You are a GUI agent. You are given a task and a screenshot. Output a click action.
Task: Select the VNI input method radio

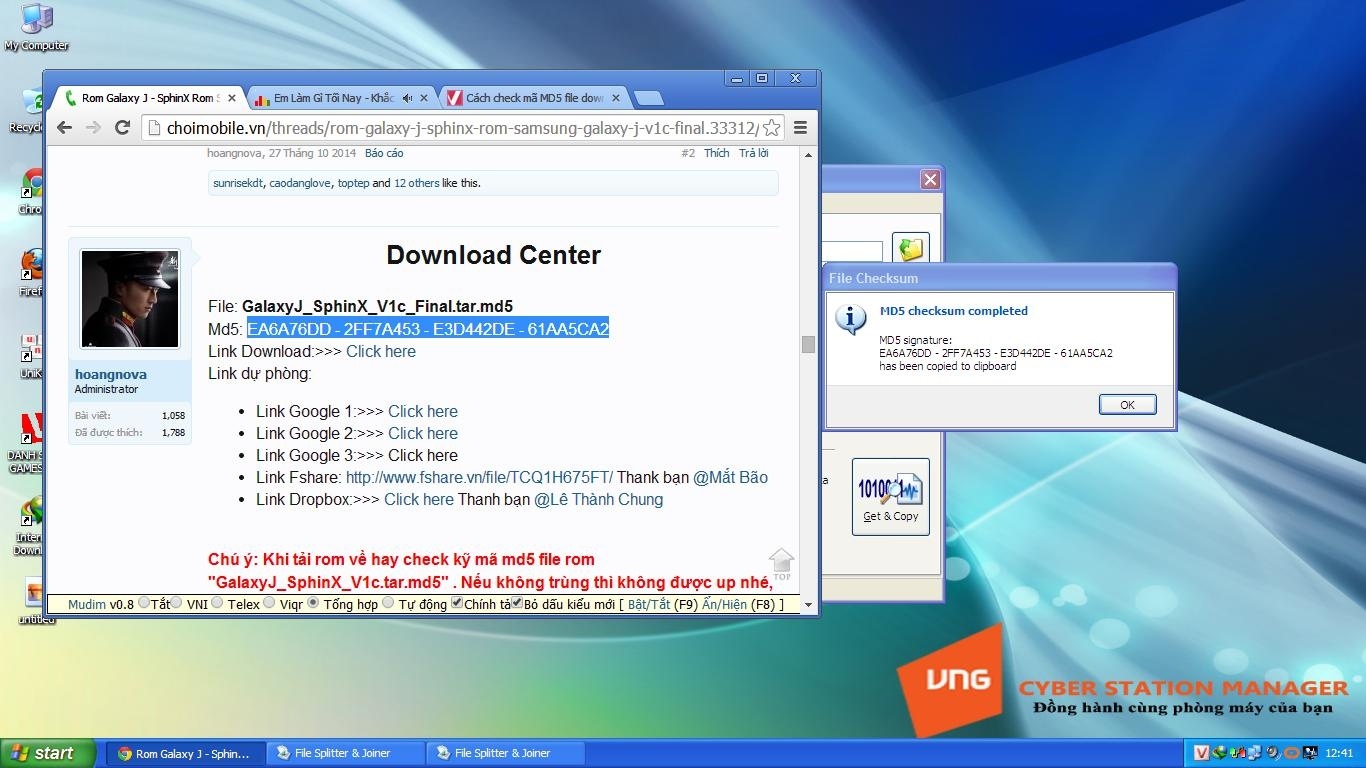point(176,603)
